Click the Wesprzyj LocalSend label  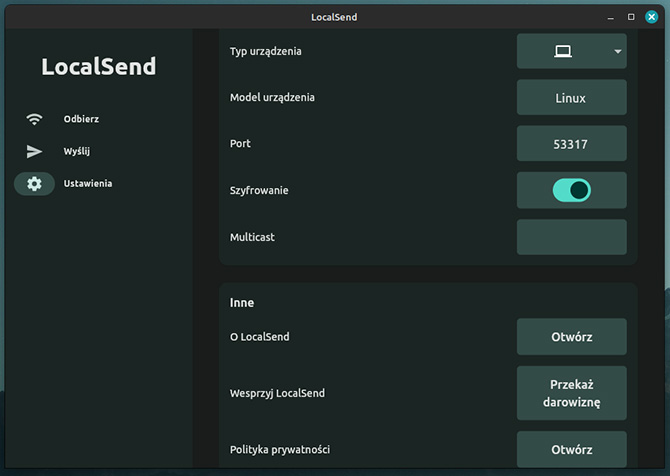[x=277, y=393]
